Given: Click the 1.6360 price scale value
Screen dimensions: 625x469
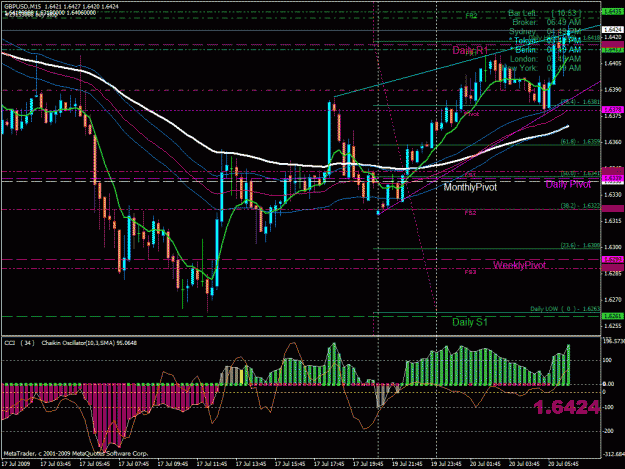Looking at the screenshot, I should [x=614, y=142].
